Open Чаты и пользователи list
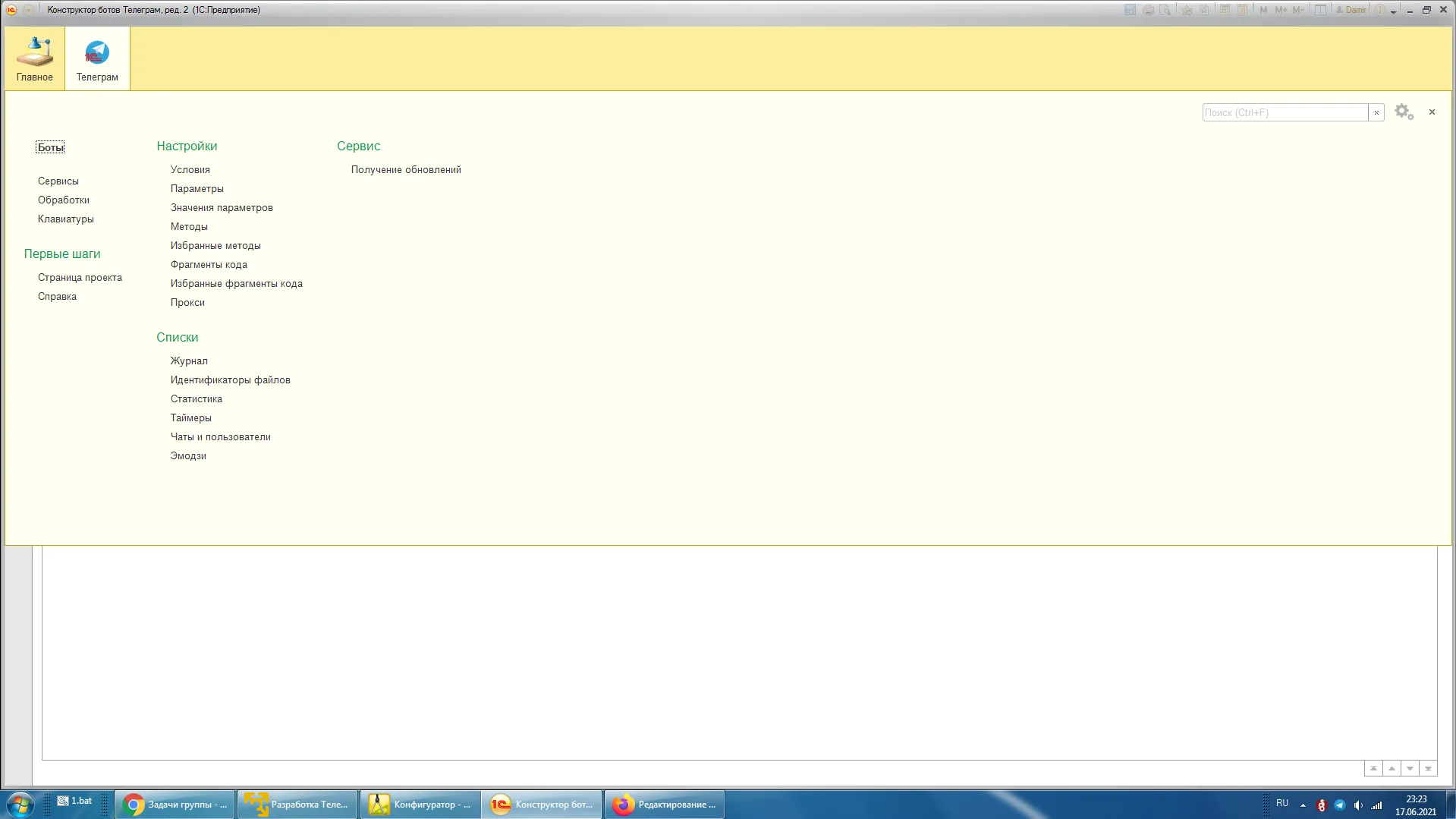Image resolution: width=1456 pixels, height=819 pixels. [x=220, y=437]
